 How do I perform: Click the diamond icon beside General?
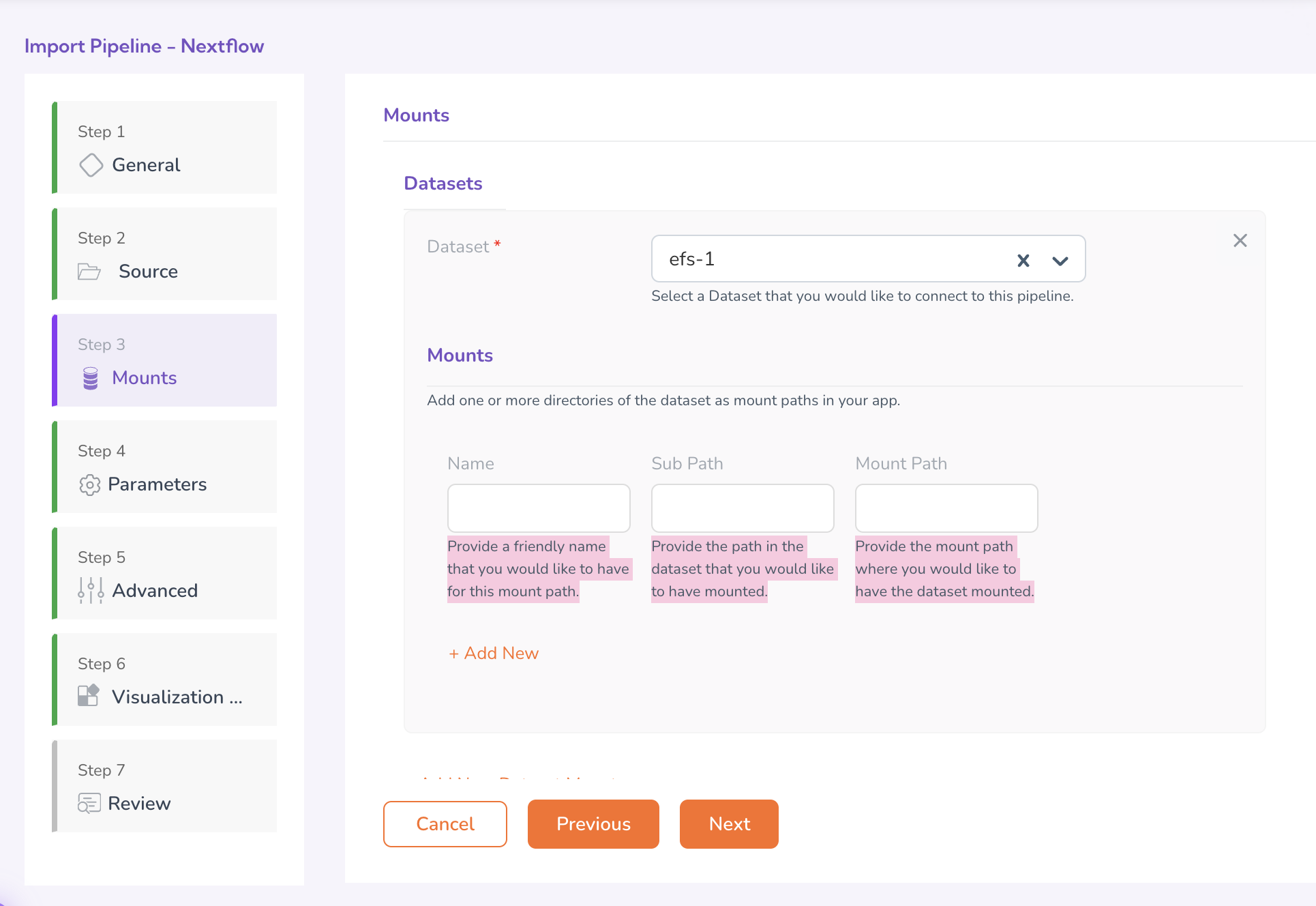pyautogui.click(x=91, y=165)
